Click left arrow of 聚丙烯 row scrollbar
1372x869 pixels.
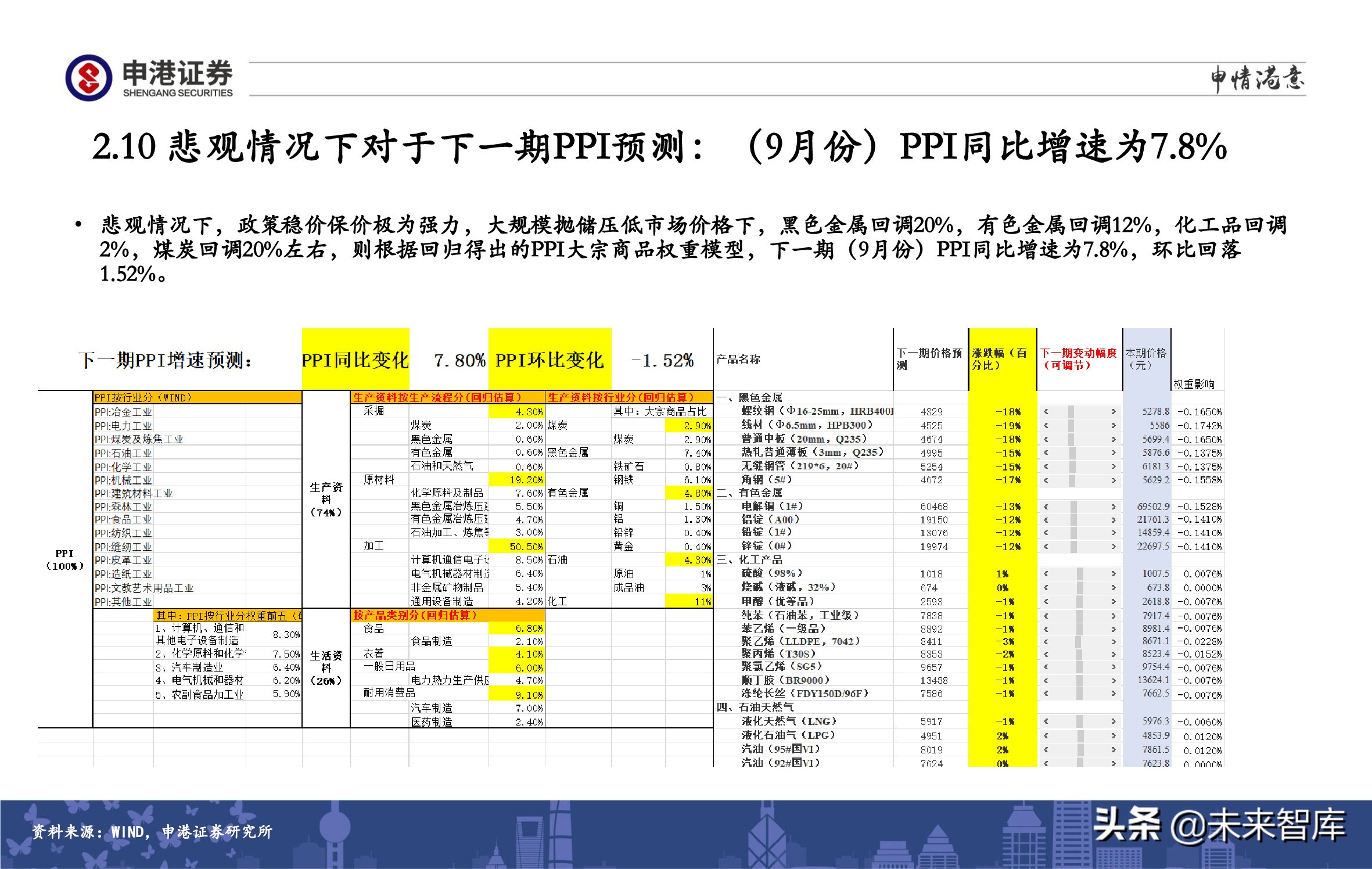[1046, 654]
